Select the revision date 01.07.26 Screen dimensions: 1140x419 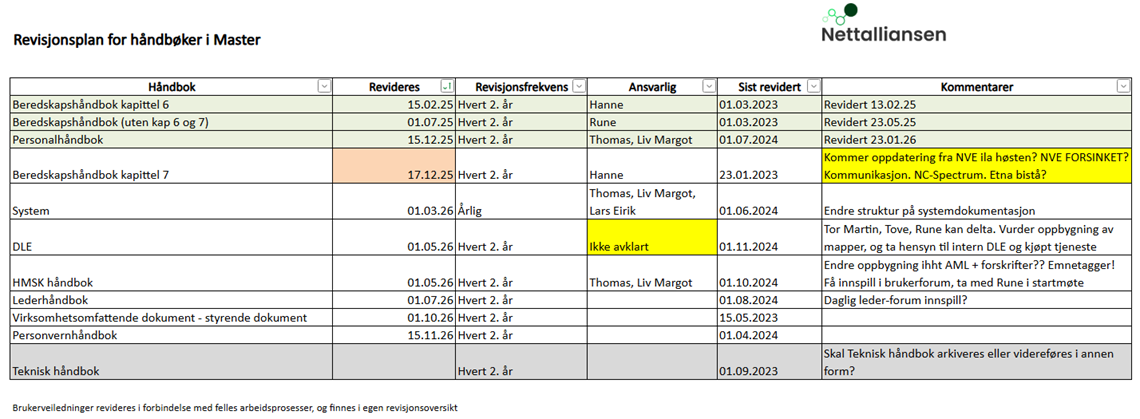coord(394,299)
